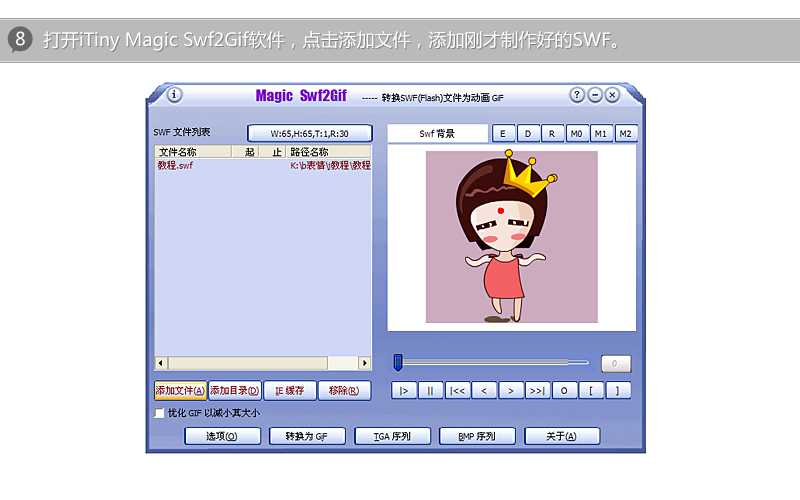The width and height of the screenshot is (800, 500).
Task: Click 添加文件(A) to add a file
Action: [x=180, y=391]
